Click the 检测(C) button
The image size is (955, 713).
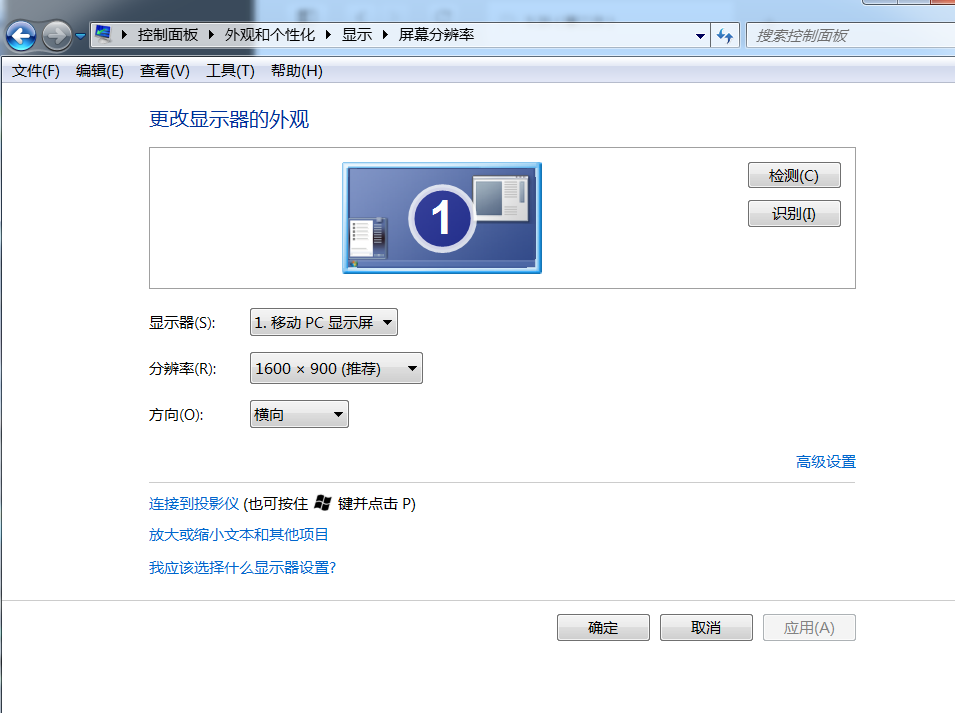(793, 174)
